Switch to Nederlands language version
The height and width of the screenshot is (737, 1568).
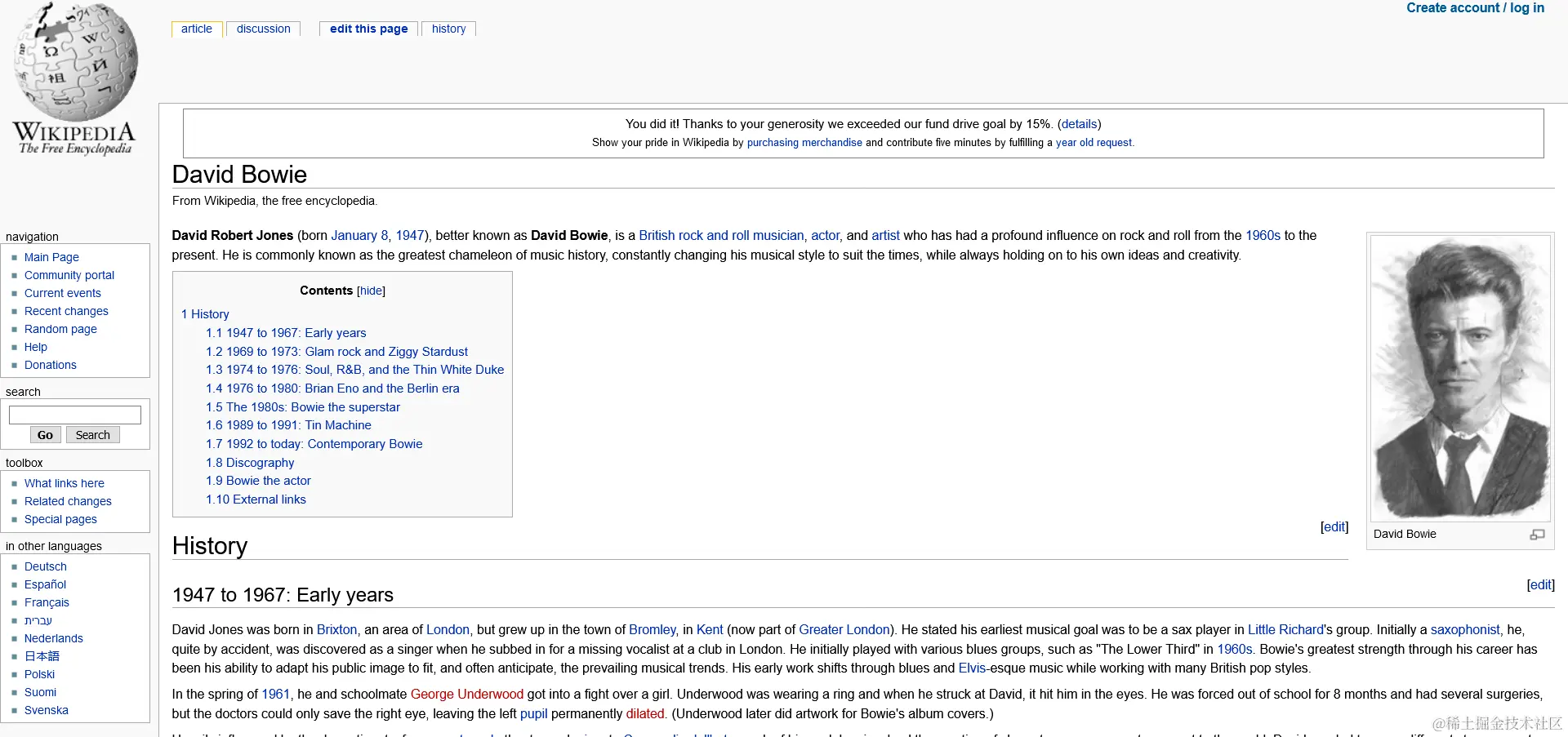tap(54, 638)
